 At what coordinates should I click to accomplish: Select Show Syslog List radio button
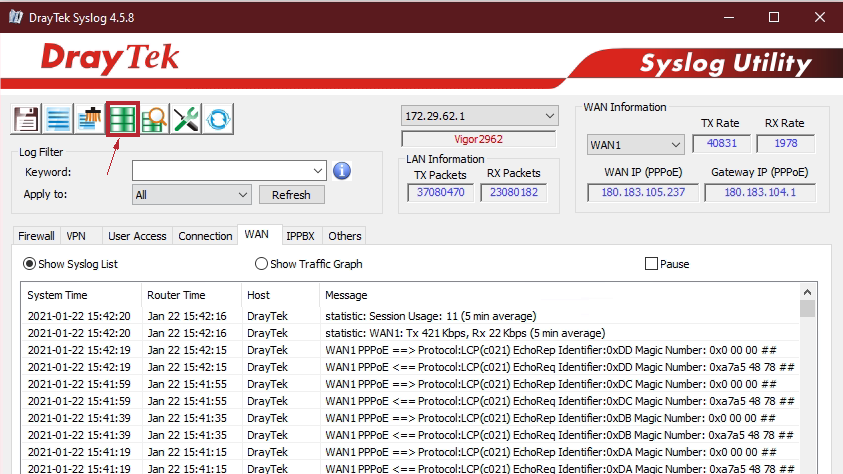coord(29,264)
